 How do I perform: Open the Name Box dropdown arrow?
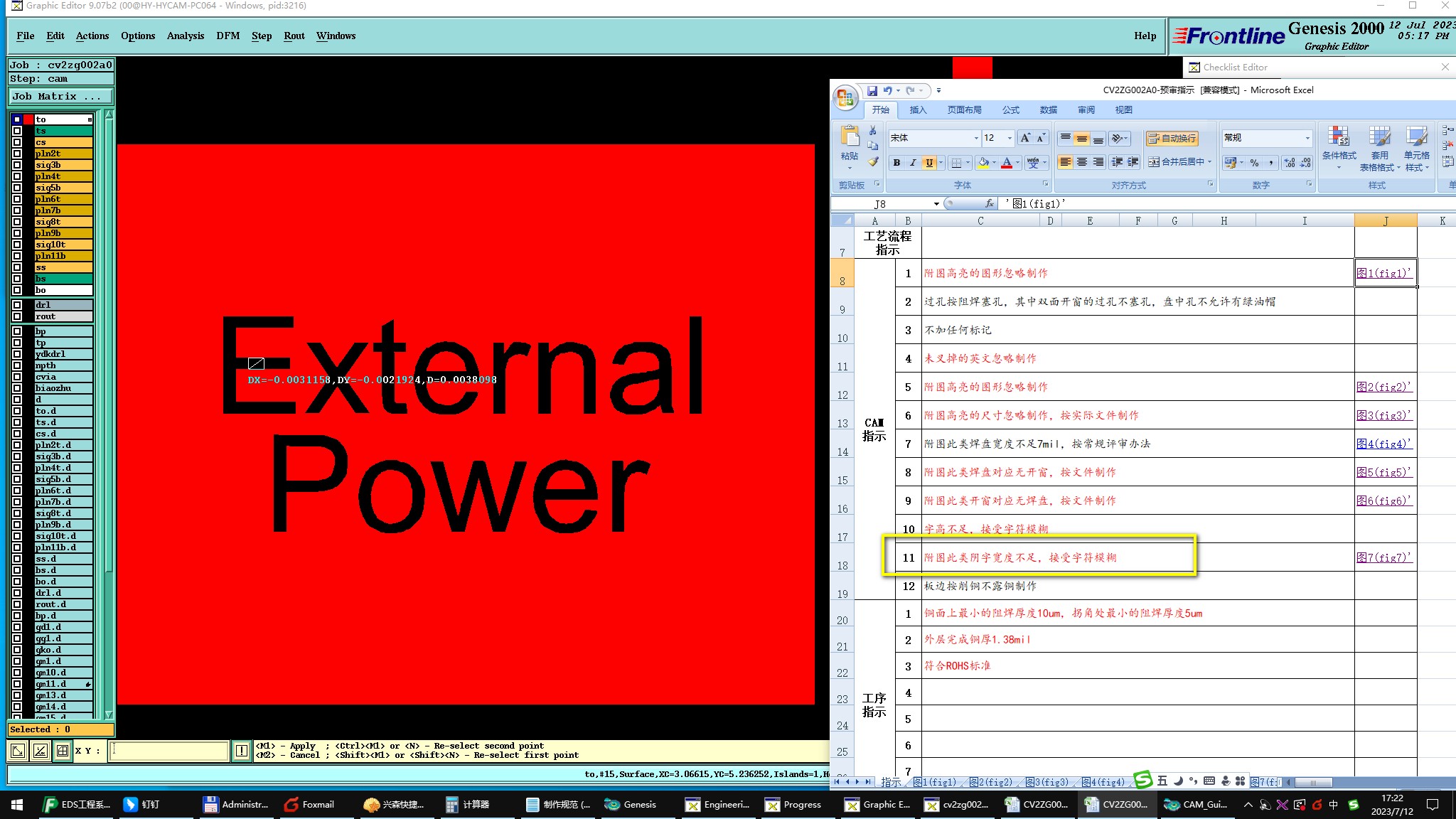936,204
